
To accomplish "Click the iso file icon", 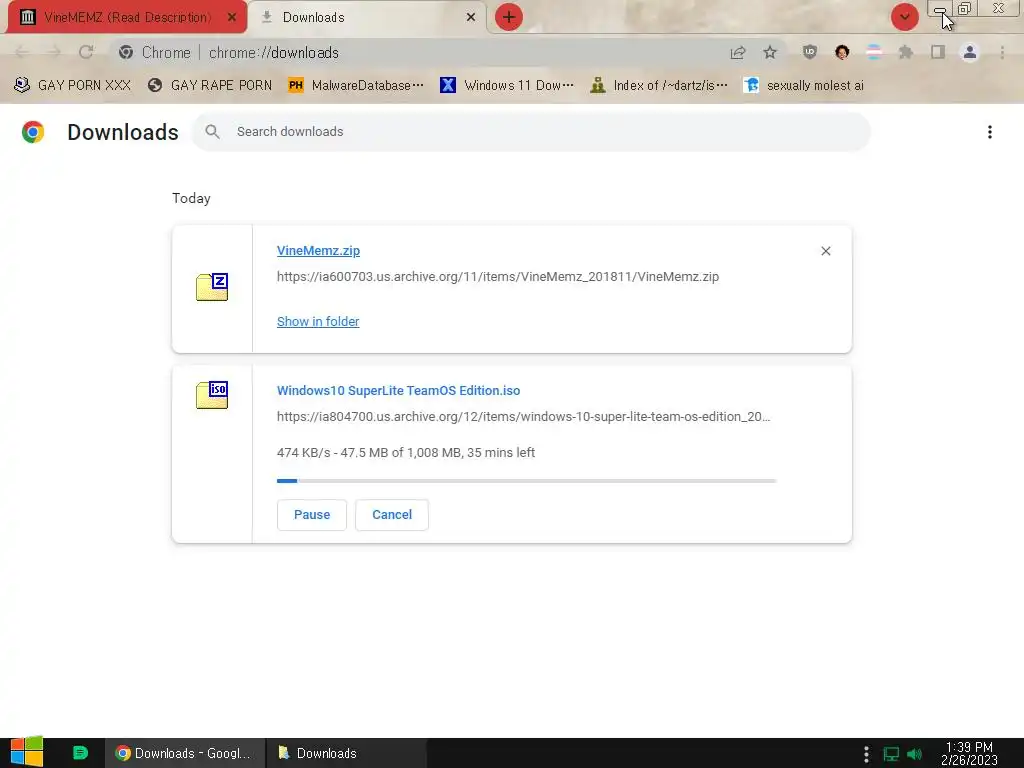I will tap(212, 395).
